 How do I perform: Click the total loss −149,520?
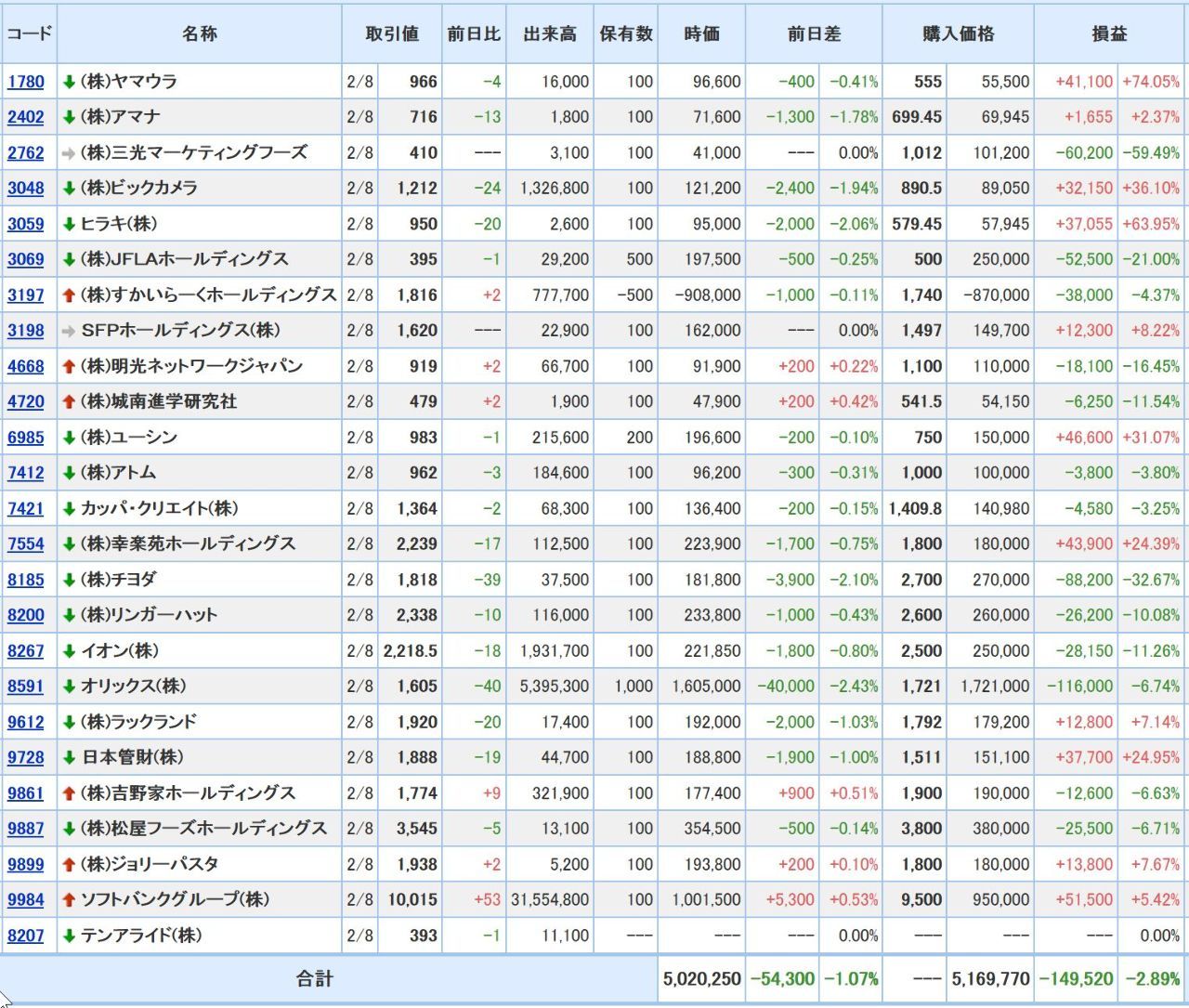coord(1076,979)
